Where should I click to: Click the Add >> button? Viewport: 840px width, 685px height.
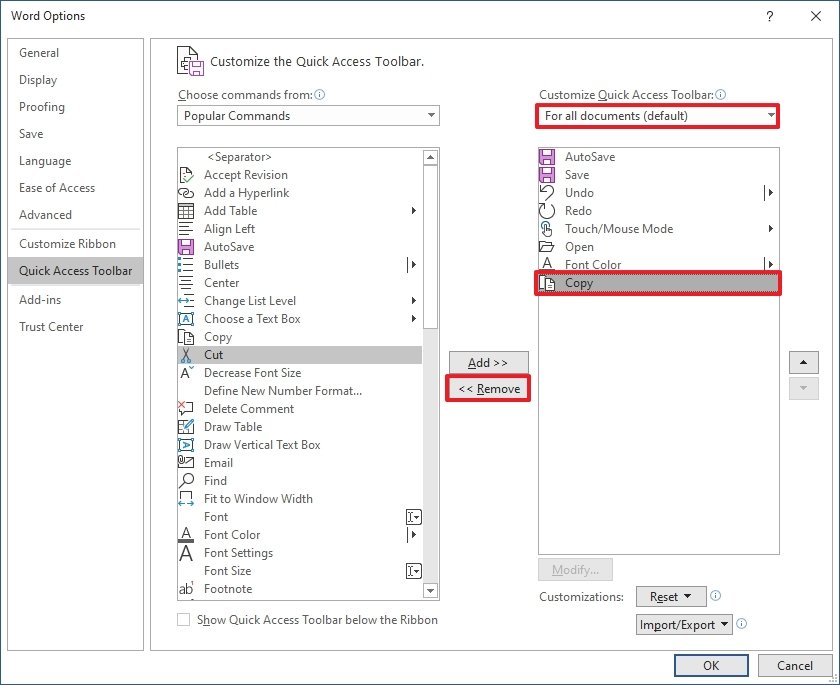tap(489, 363)
